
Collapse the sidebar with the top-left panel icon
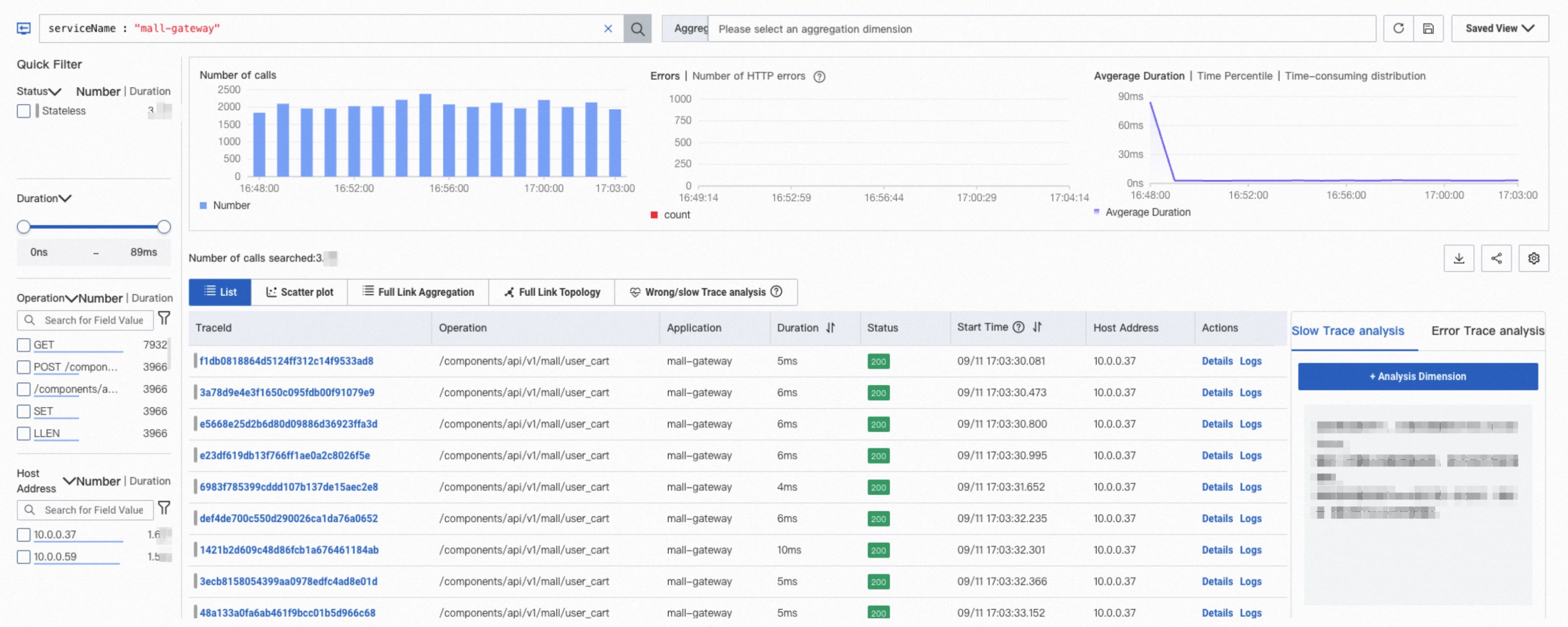pyautogui.click(x=24, y=28)
